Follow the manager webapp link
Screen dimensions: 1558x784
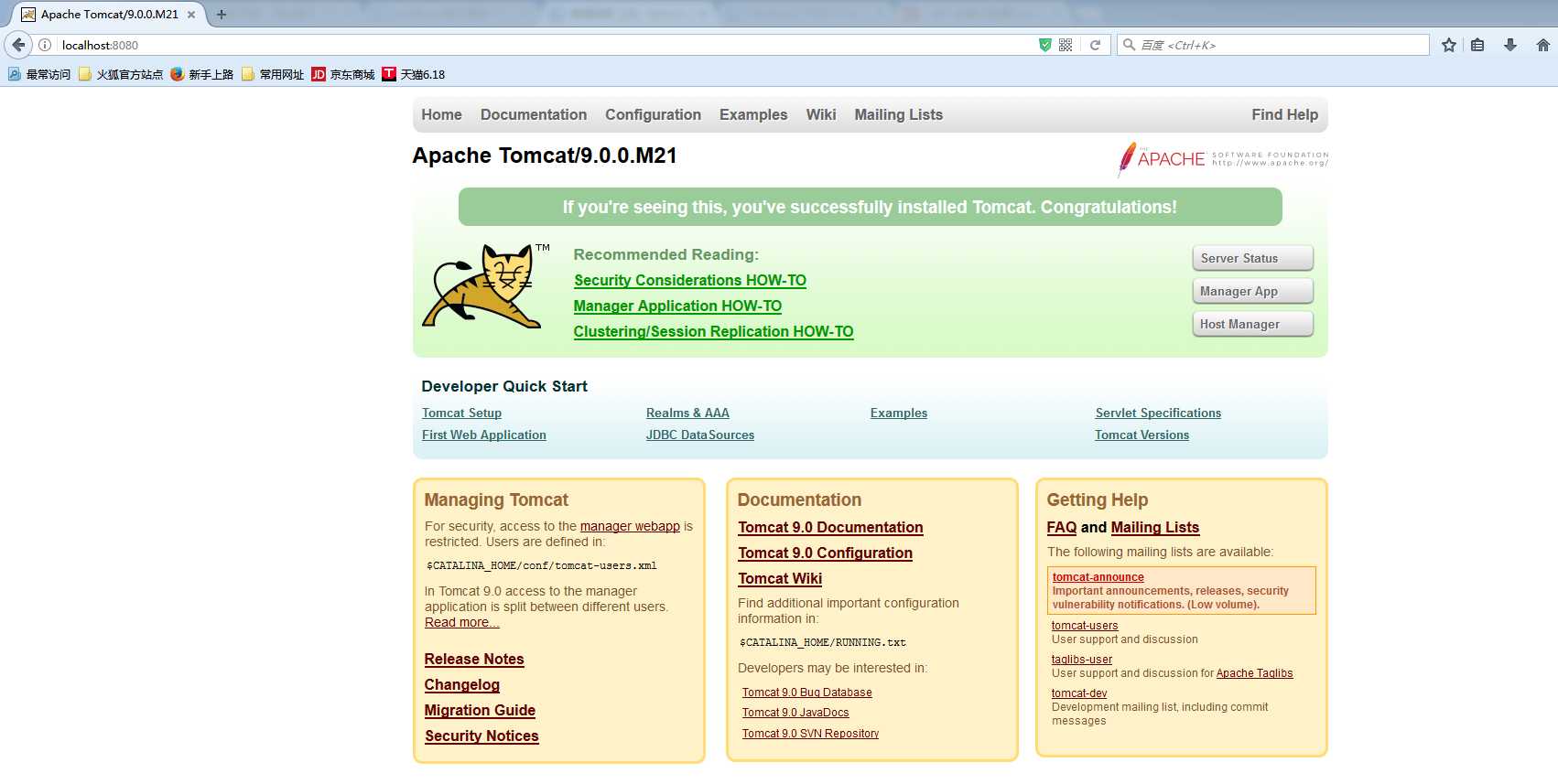pos(630,526)
